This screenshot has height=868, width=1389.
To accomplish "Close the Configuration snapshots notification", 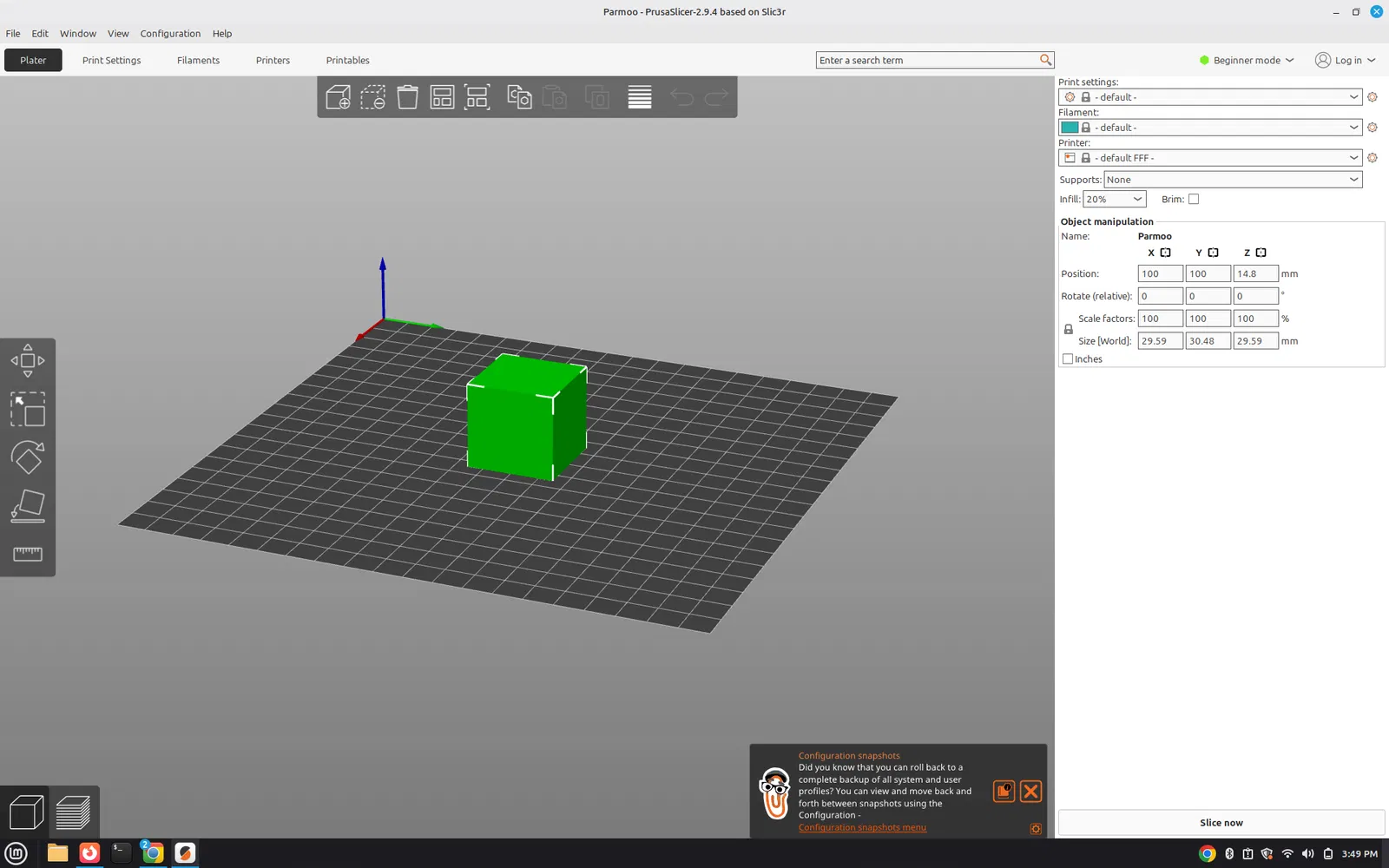I will (x=1030, y=791).
